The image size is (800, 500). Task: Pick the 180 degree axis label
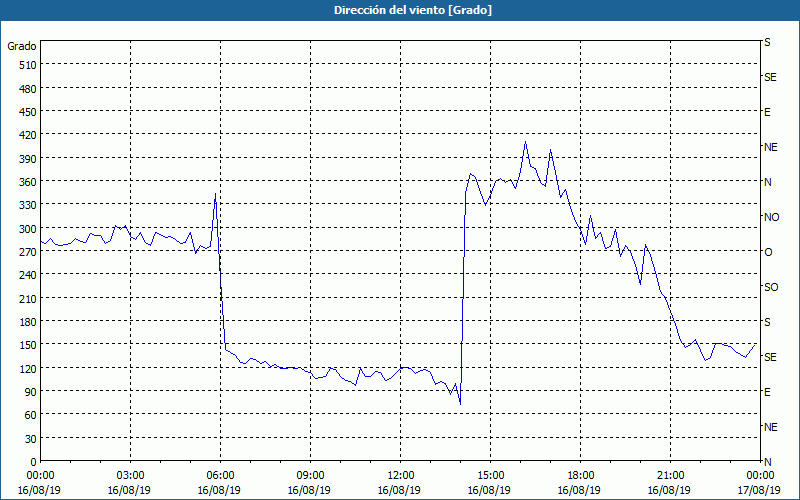[x=29, y=322]
